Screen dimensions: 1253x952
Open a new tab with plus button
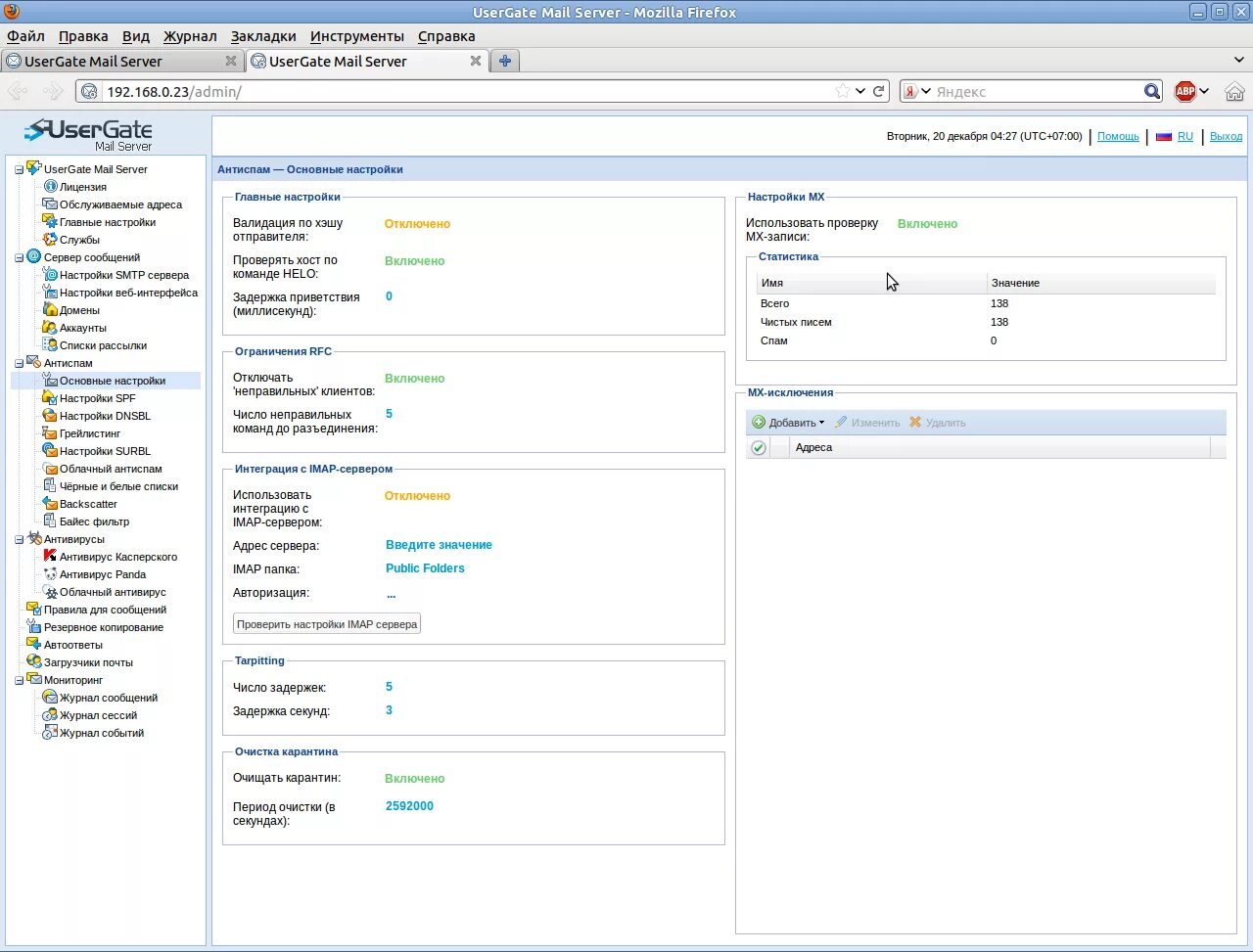point(505,61)
